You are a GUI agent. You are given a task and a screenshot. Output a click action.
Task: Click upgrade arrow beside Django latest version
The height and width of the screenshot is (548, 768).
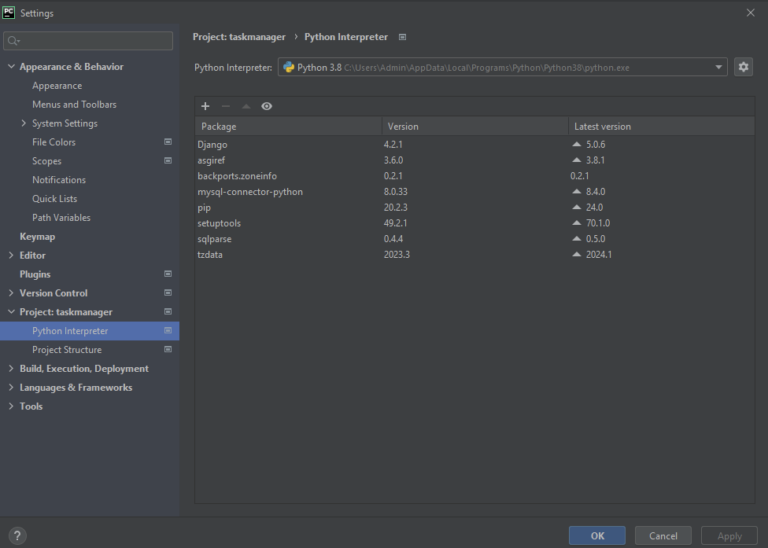[577, 144]
